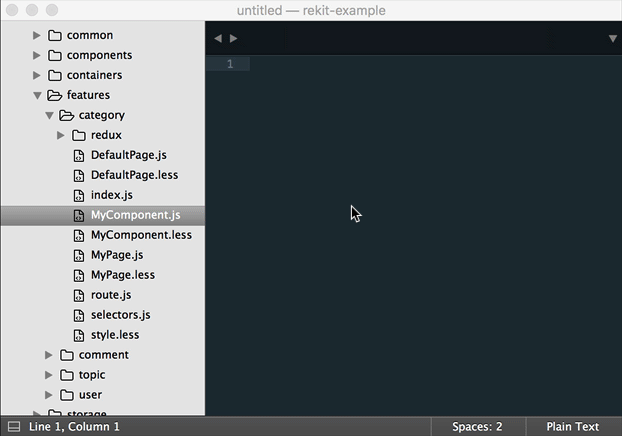This screenshot has height=436, width=622.
Task: Expand the common folder arrow
Action: (36, 35)
